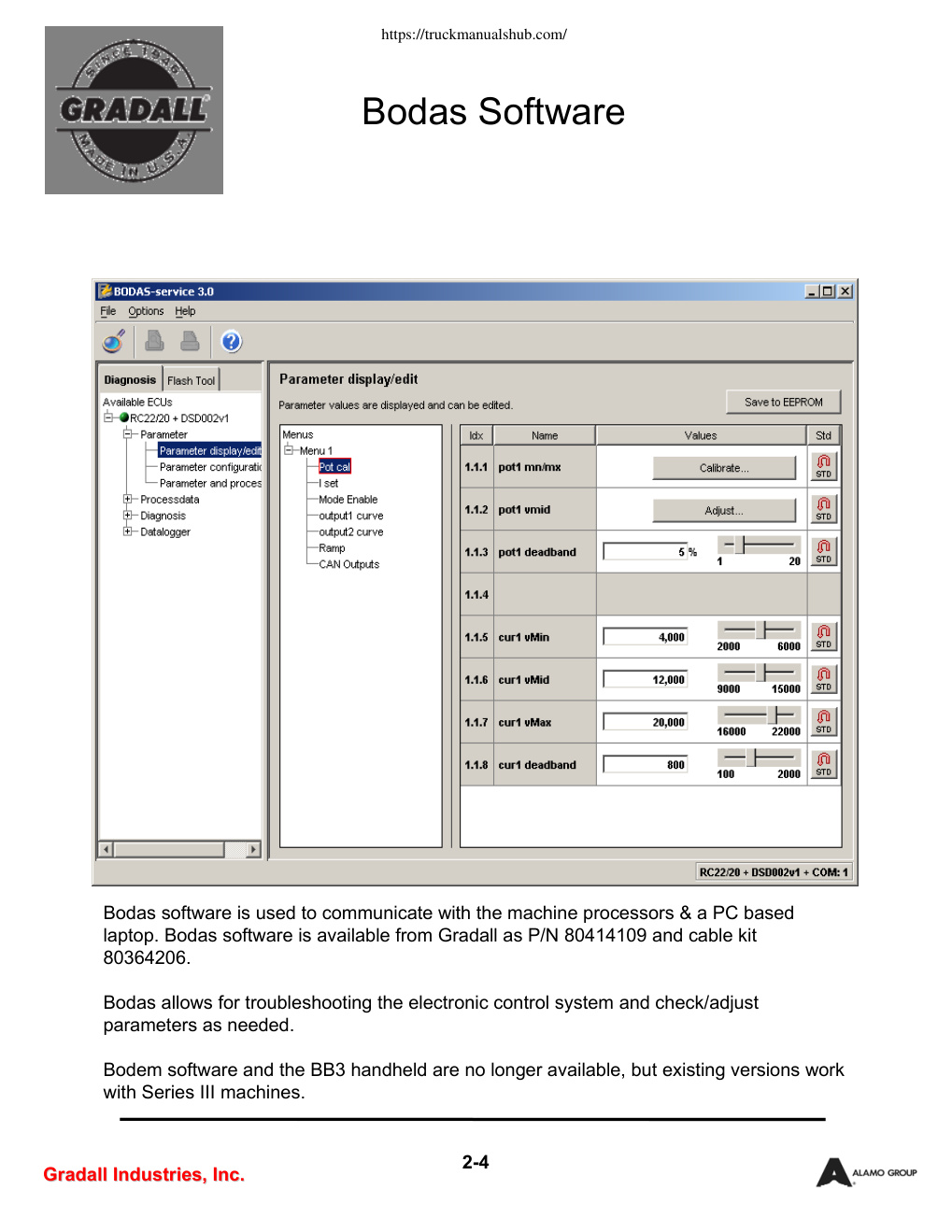Reset pot1 vmid with STD icon
This screenshot has width=952, height=1232.
(823, 509)
